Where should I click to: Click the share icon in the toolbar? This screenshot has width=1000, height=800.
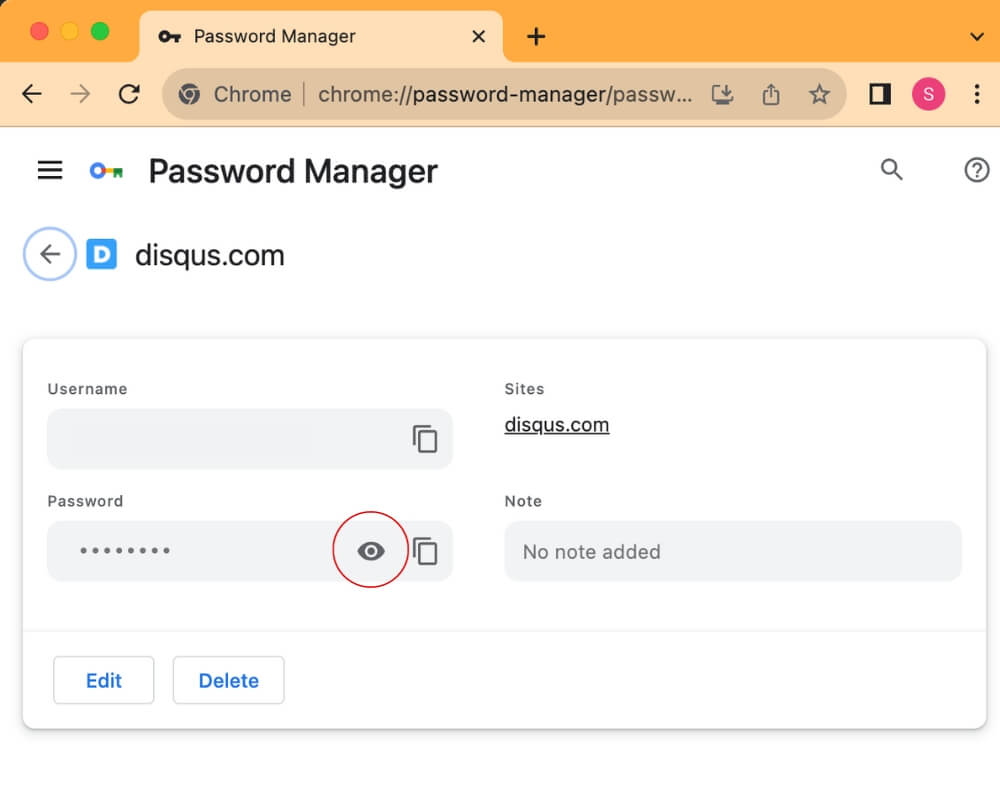pos(770,93)
